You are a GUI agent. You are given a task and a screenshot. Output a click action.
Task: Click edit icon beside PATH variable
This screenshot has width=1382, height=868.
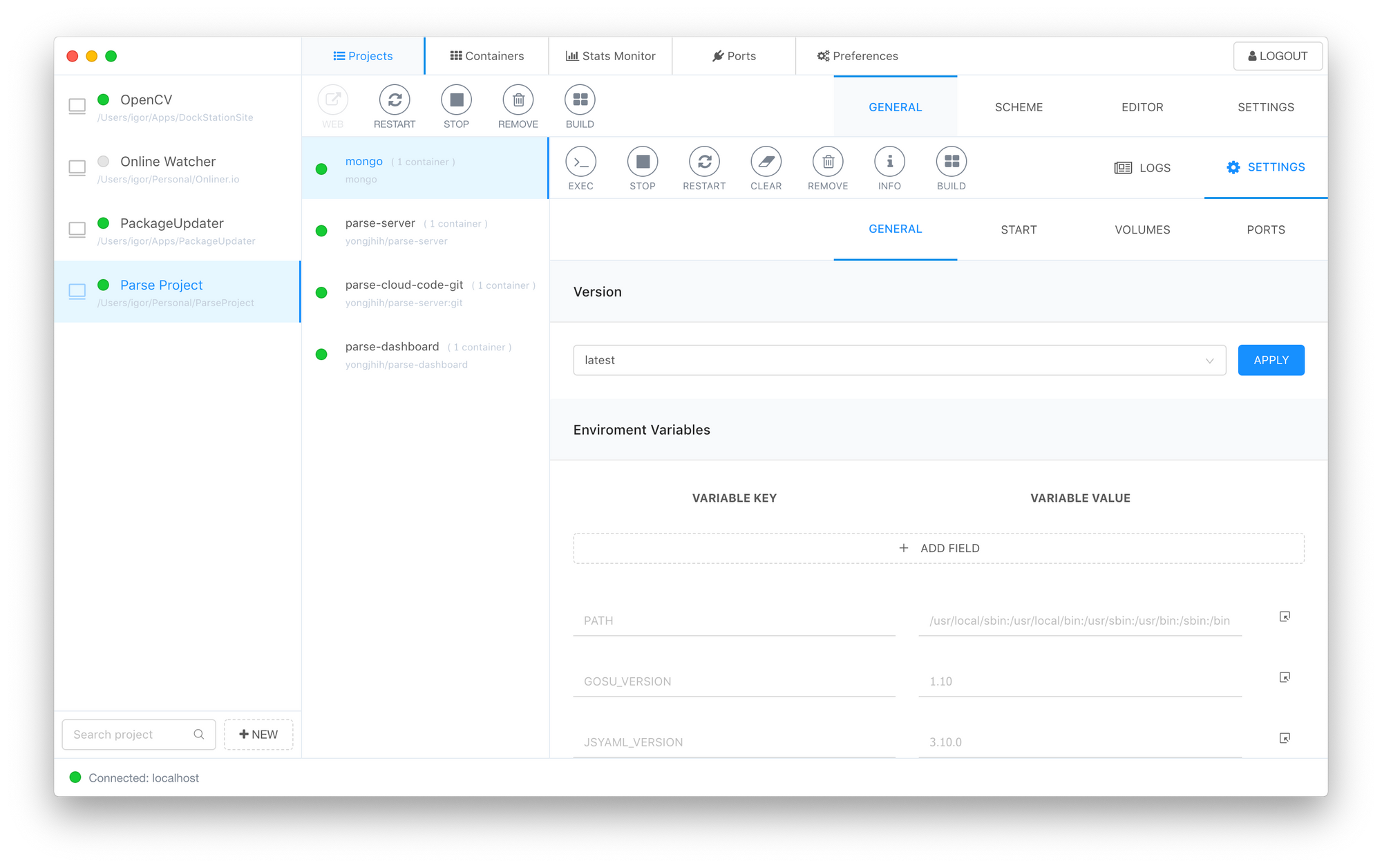1285,616
